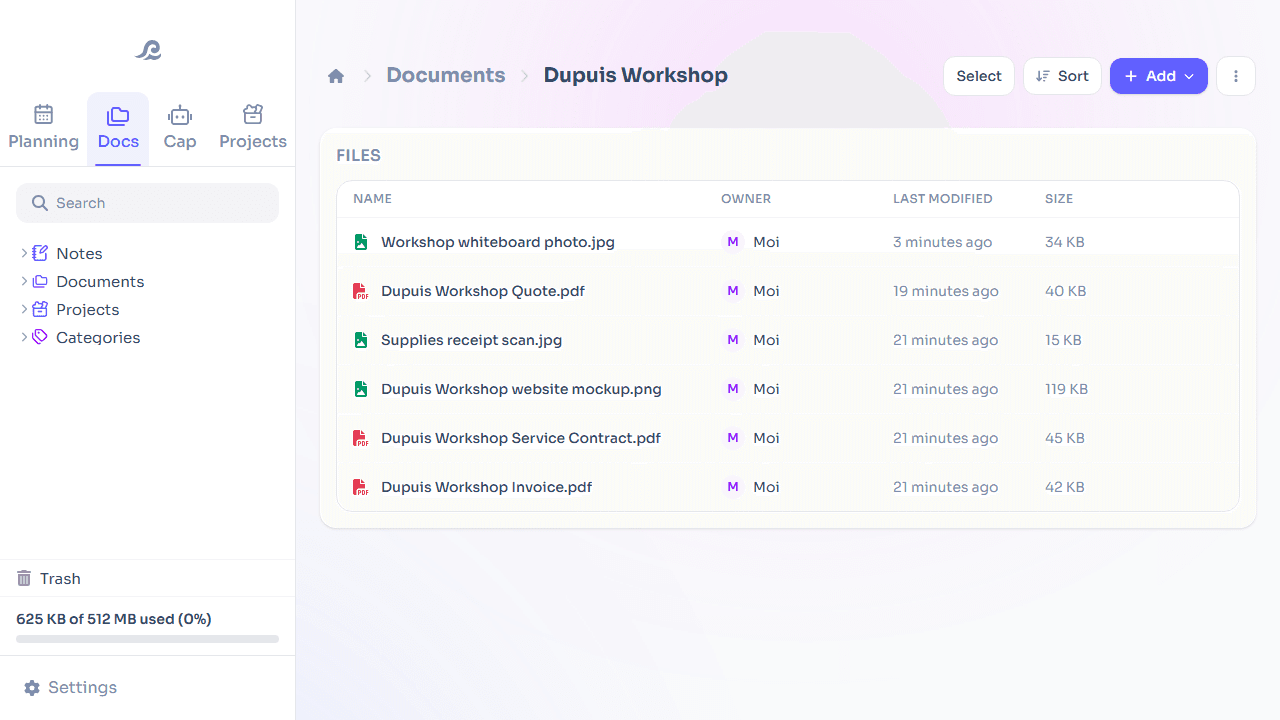Click the Dupuis Workshop breadcrumb title

pos(636,75)
